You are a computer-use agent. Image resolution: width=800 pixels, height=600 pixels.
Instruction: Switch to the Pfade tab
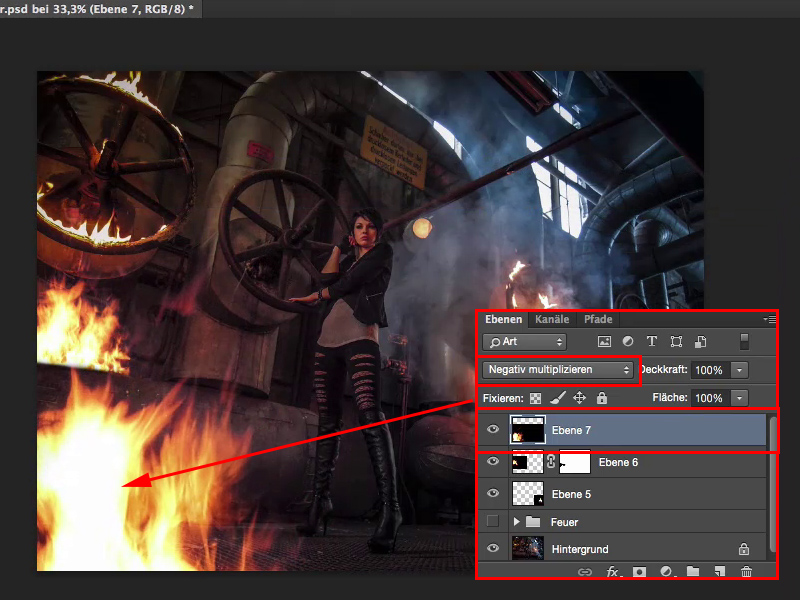coord(598,319)
